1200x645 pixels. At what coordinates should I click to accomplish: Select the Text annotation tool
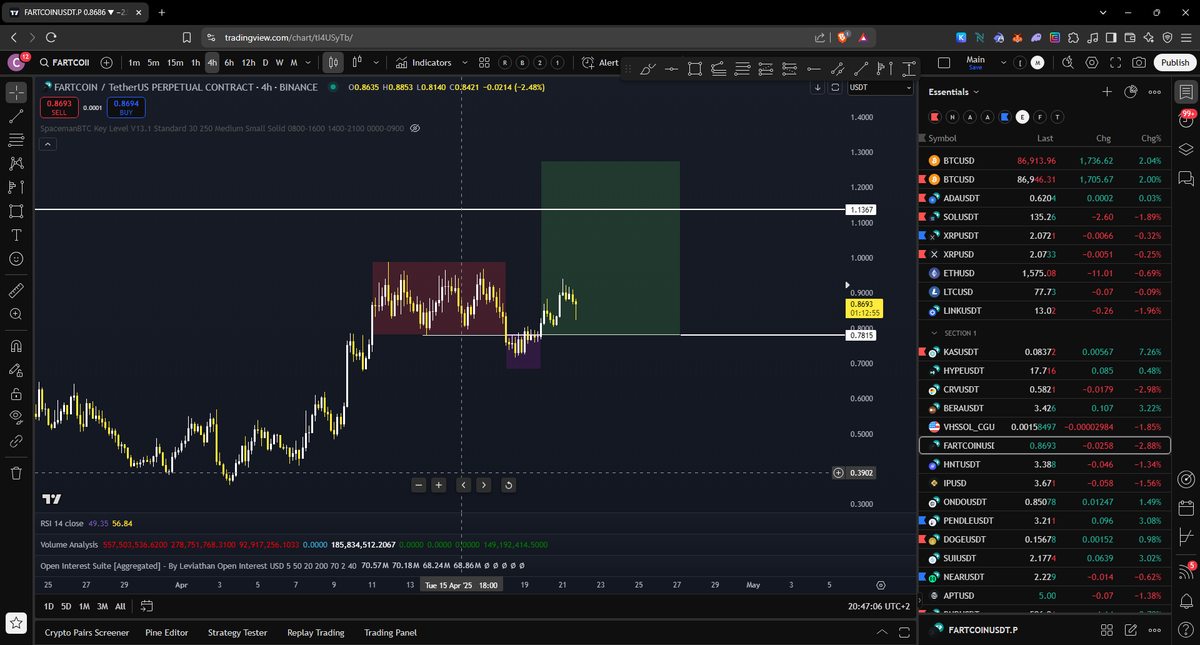click(16, 235)
